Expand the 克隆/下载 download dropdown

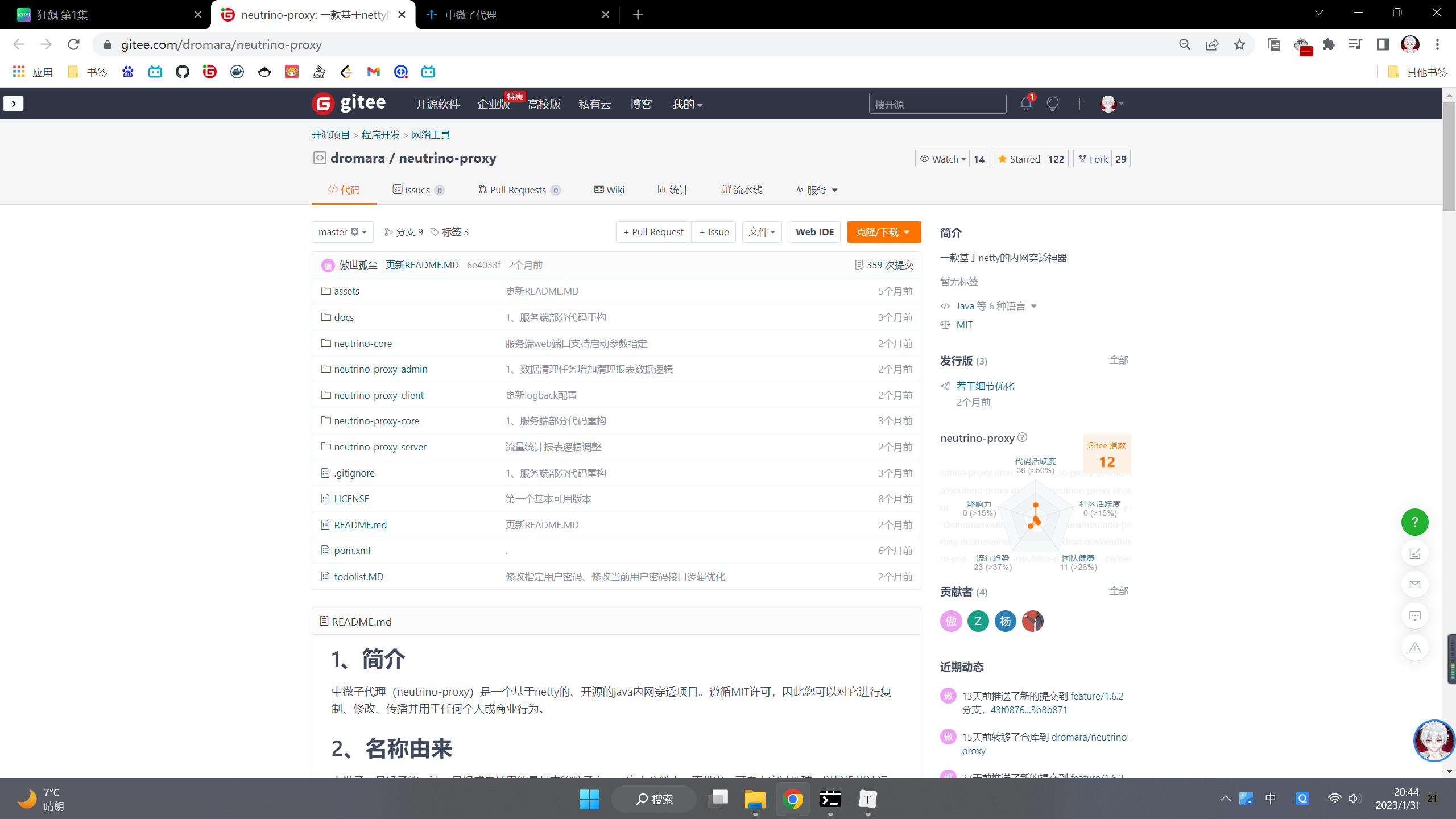883,232
